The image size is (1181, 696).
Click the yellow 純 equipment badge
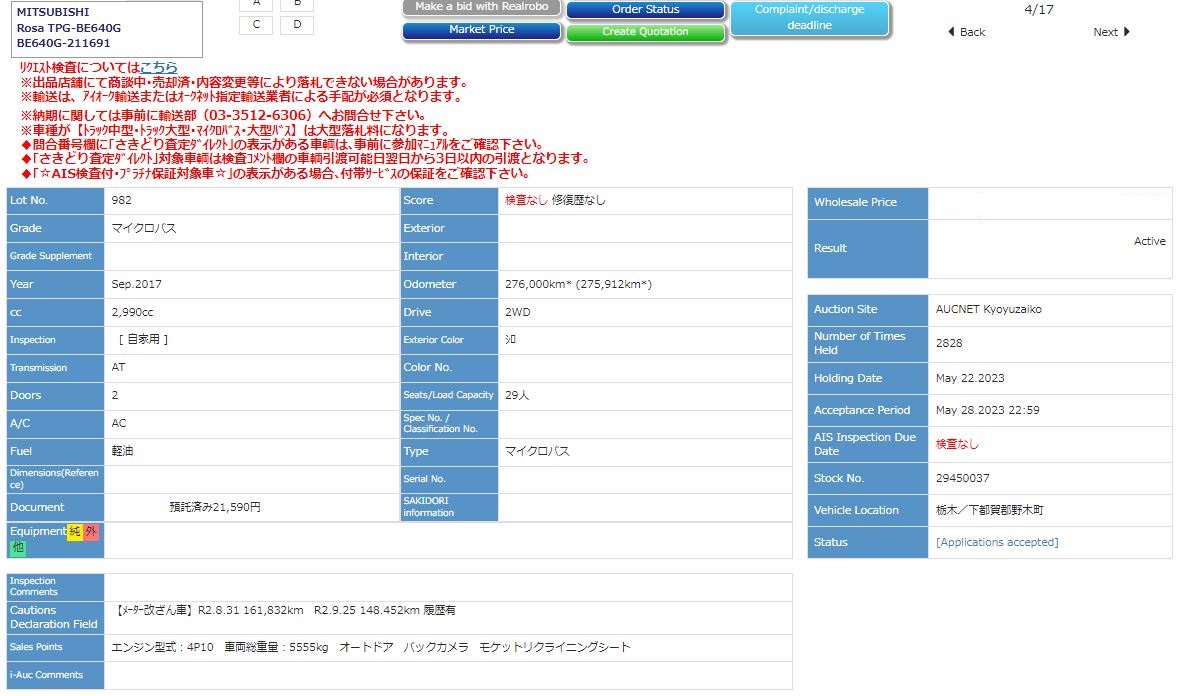coord(75,531)
